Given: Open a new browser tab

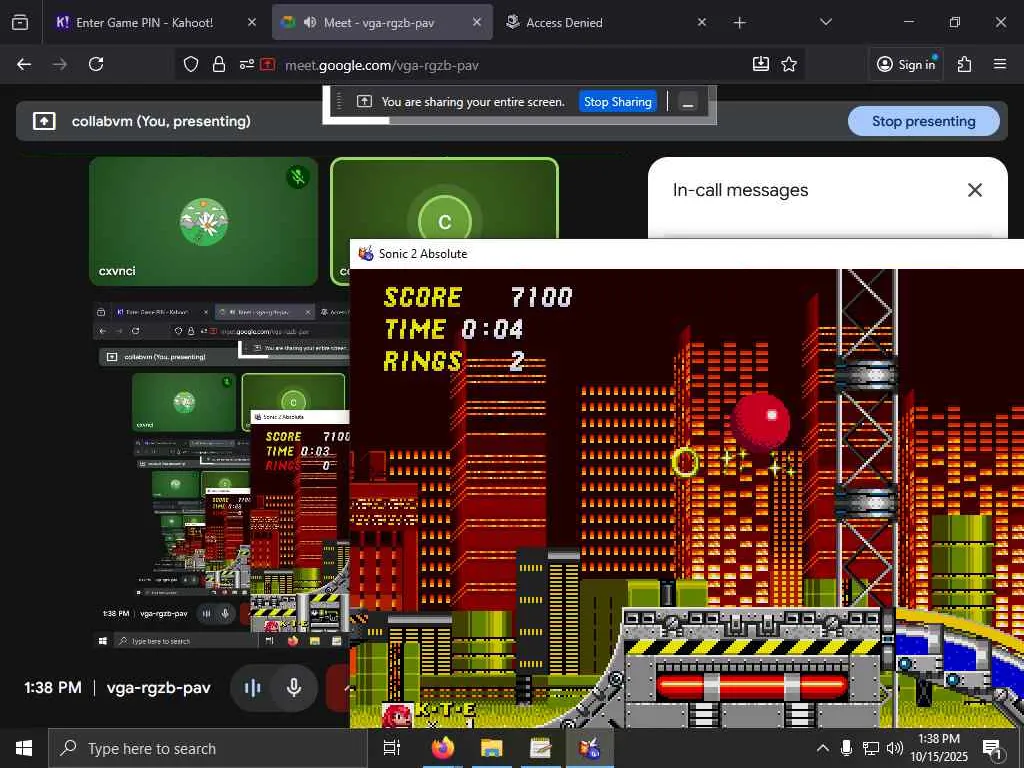Looking at the screenshot, I should point(739,23).
